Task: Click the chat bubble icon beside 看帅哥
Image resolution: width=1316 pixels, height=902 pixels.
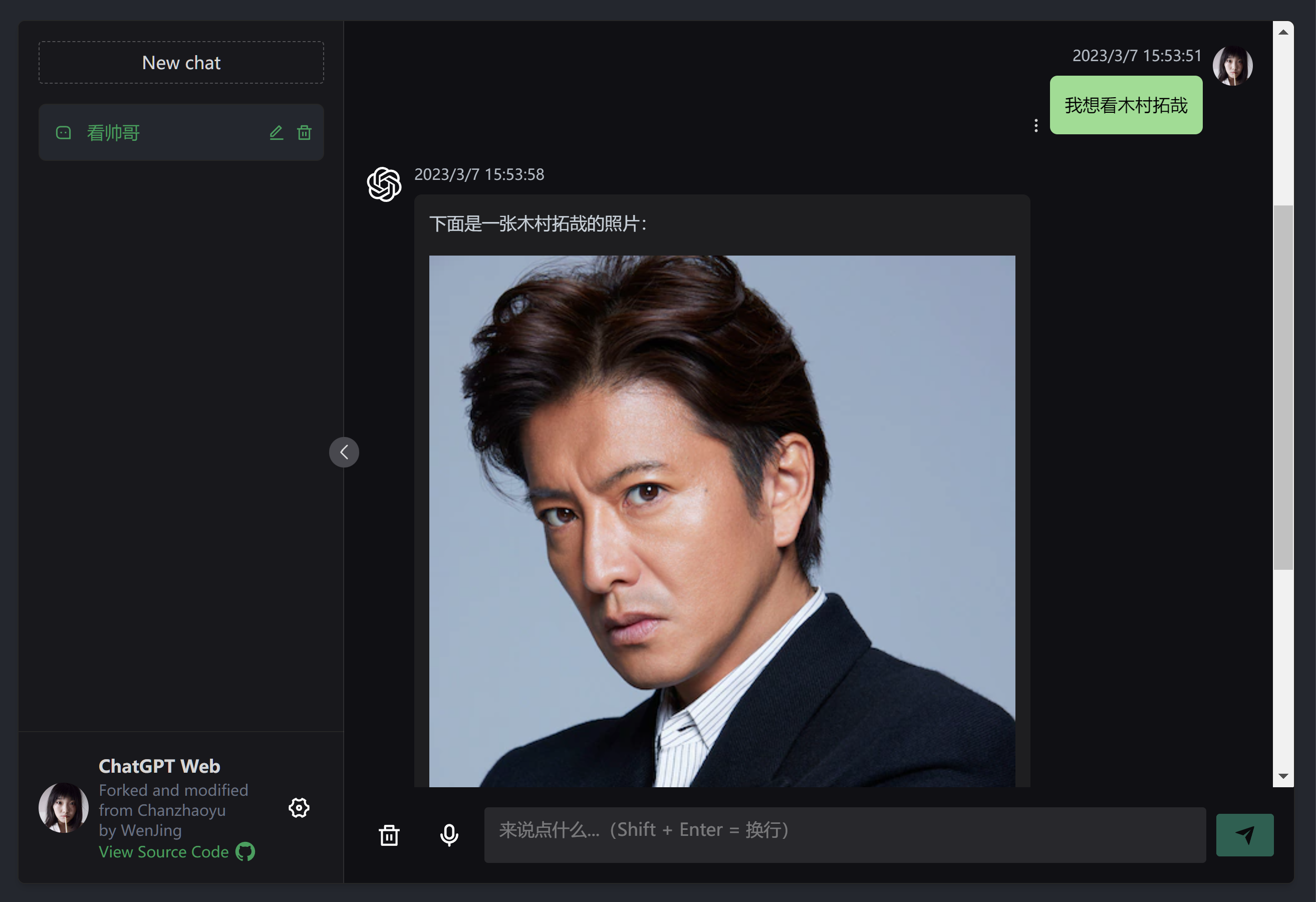Action: [x=64, y=133]
